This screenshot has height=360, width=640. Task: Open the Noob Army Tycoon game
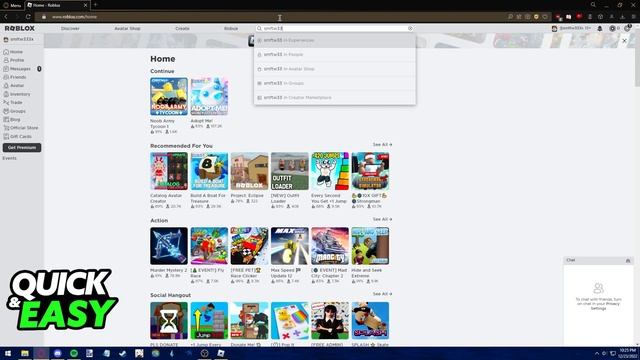click(169, 97)
